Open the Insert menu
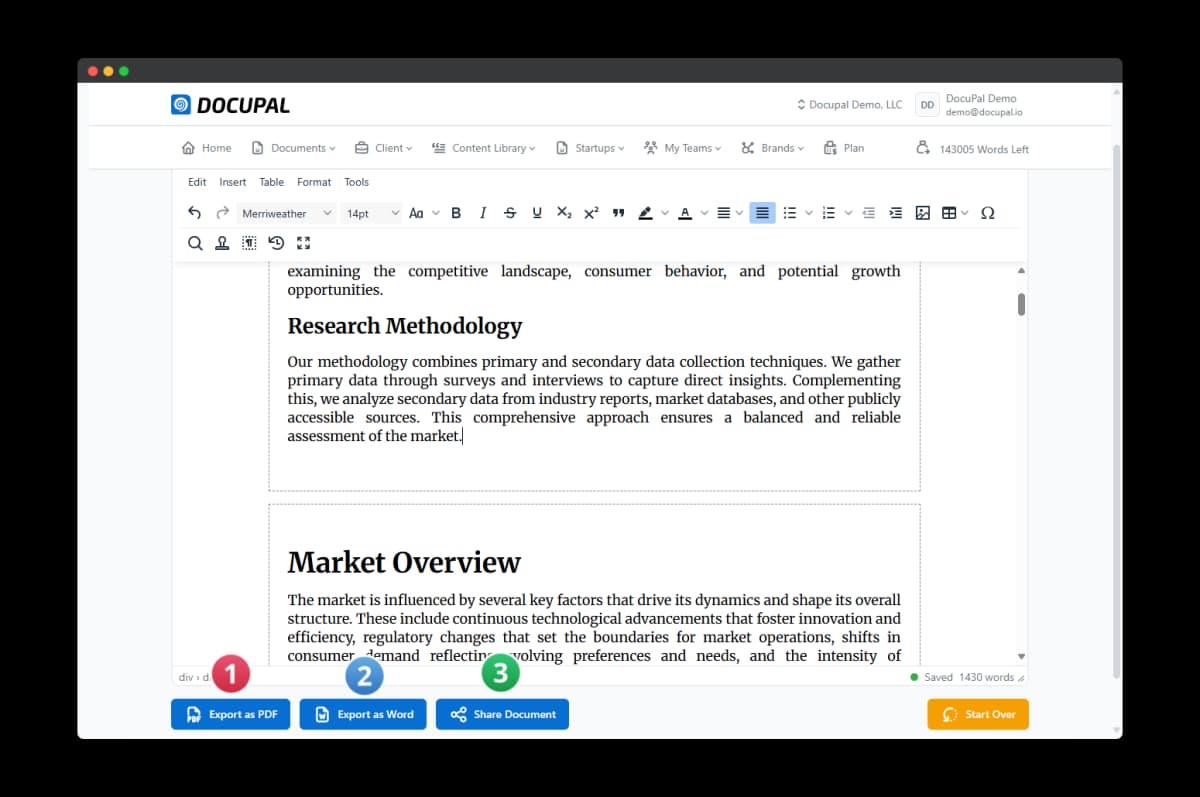This screenshot has height=797, width=1200. [232, 182]
